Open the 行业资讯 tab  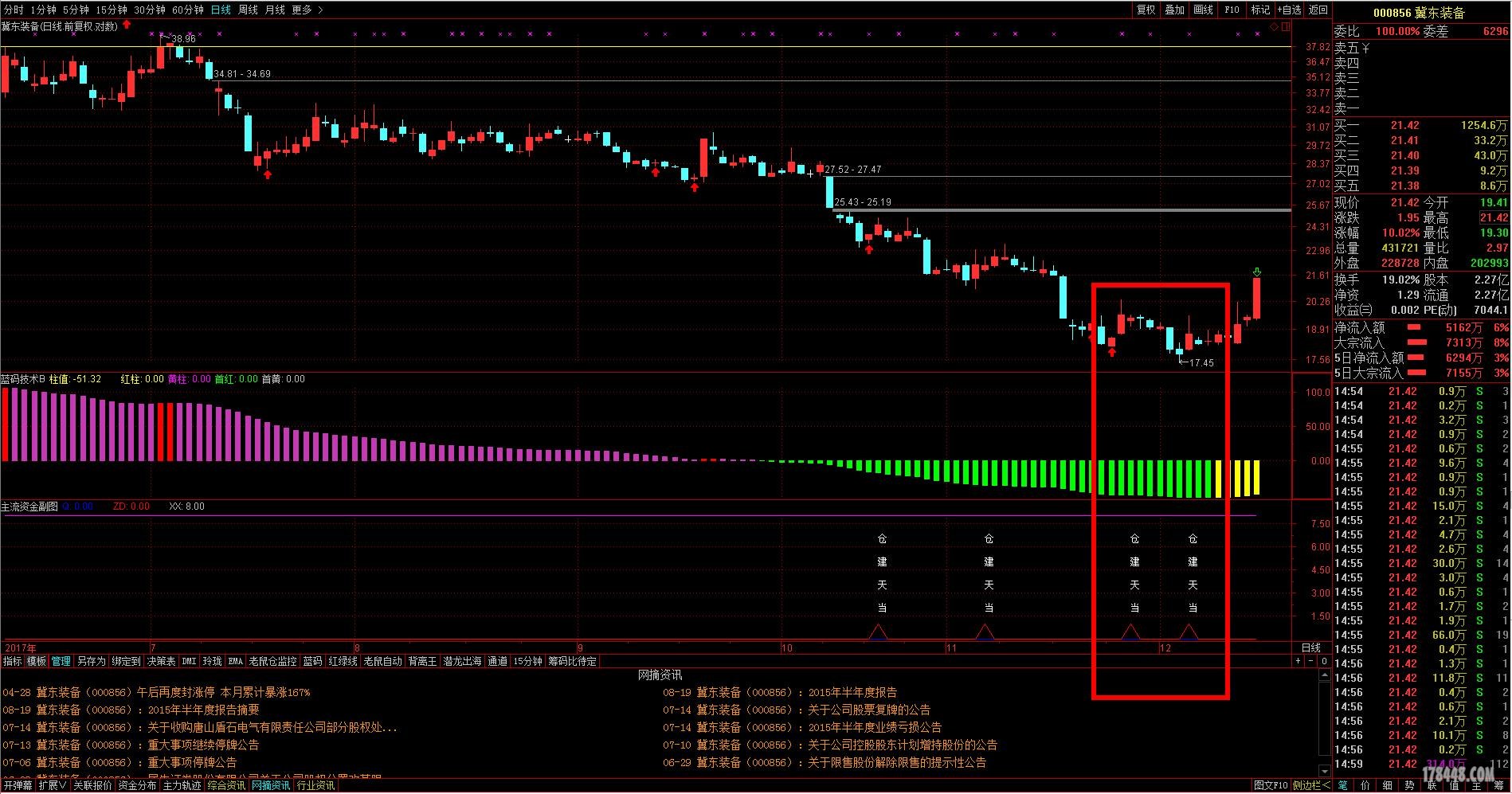click(315, 785)
